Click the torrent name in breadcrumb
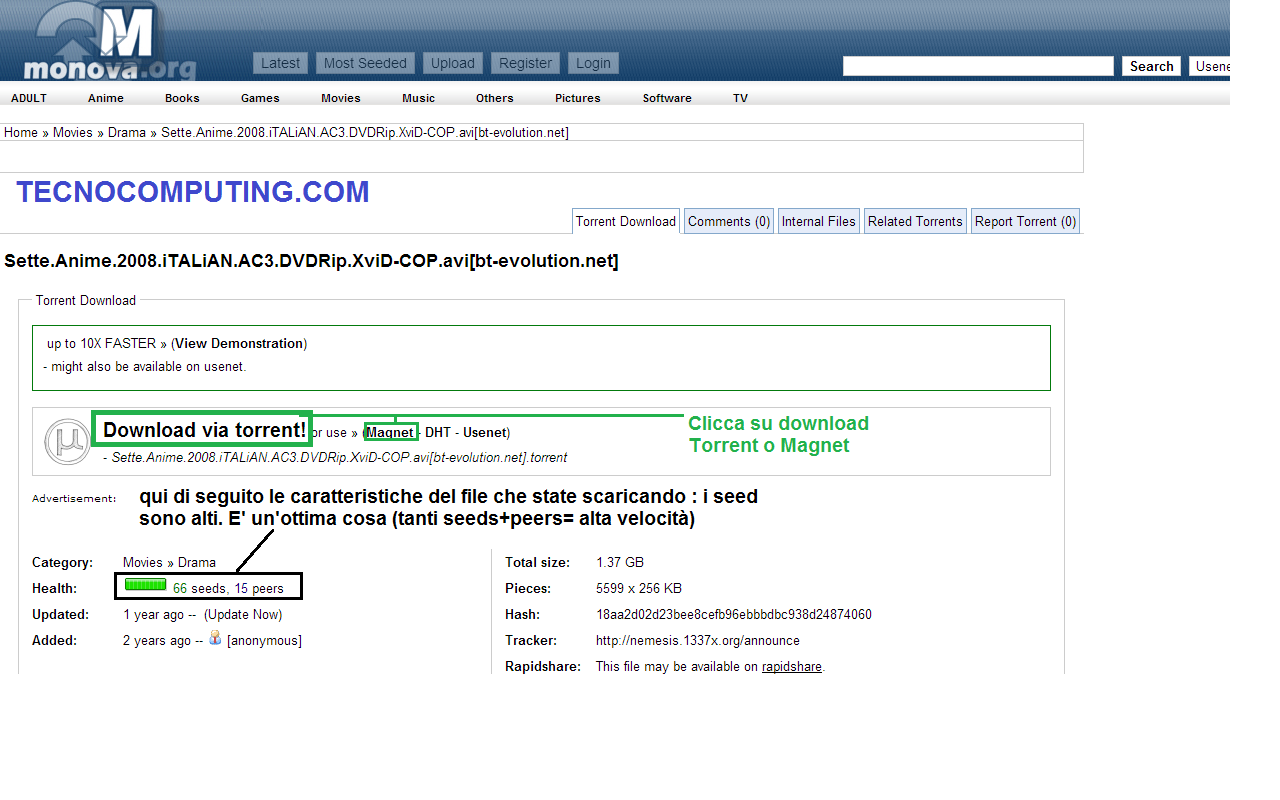Image resolution: width=1280 pixels, height=800 pixels. point(365,132)
